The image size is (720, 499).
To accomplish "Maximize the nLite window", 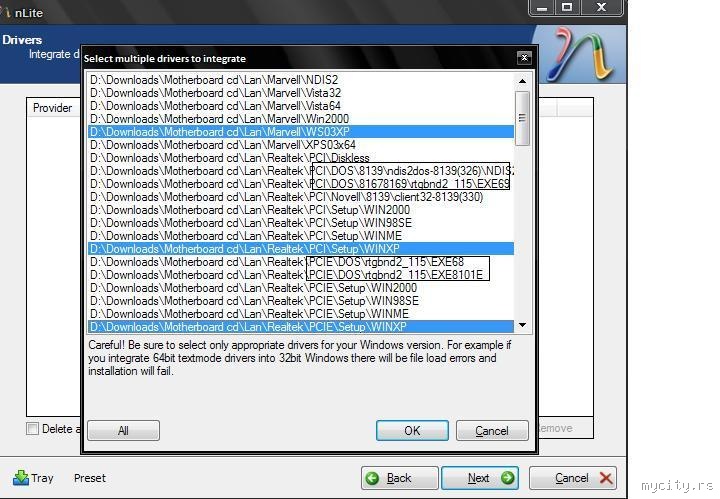I will 568,7.
